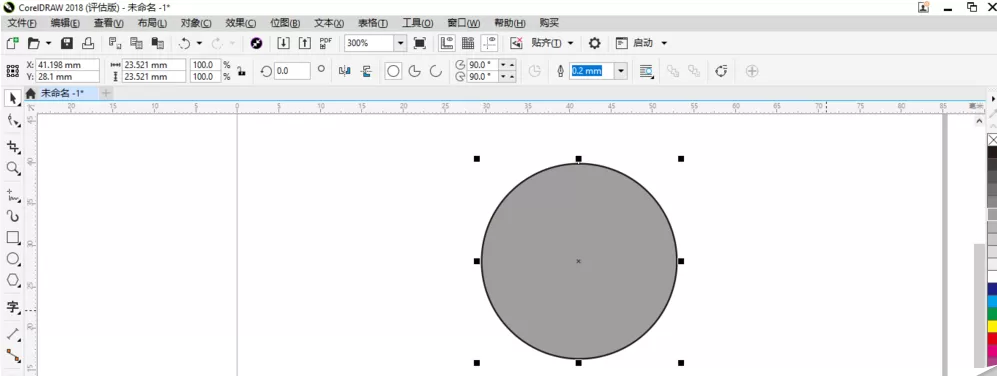
Task: Open the 编辑 Edit menu
Action: [65, 24]
